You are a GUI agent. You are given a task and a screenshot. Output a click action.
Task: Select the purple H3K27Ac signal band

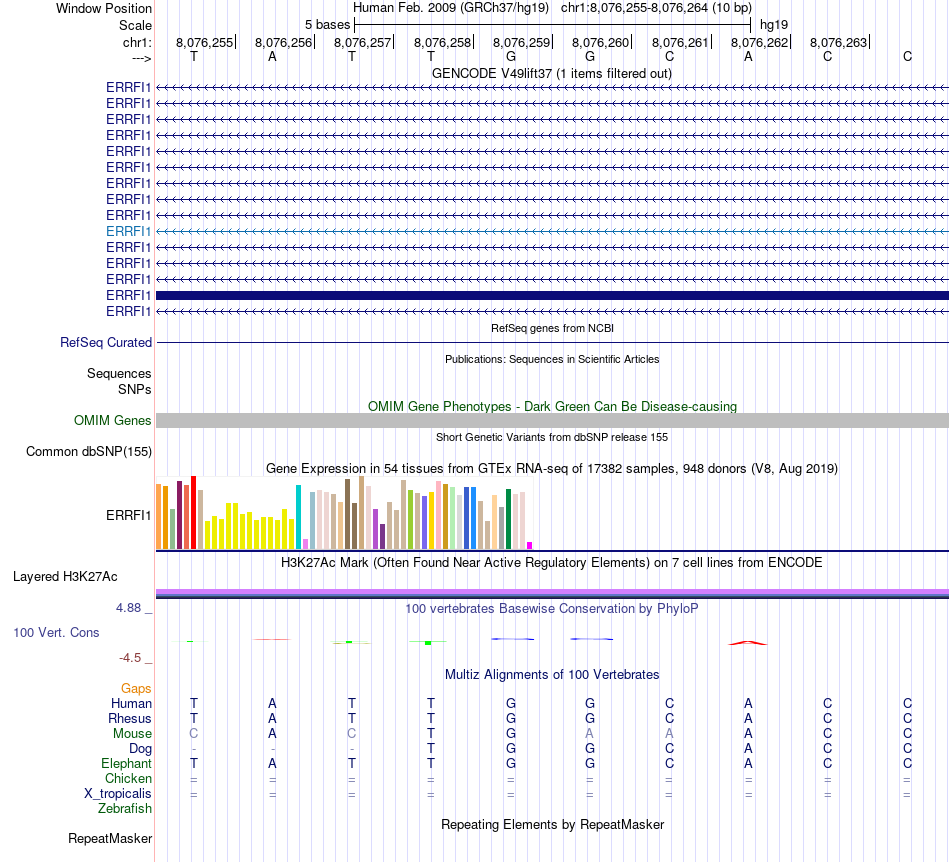[552, 591]
